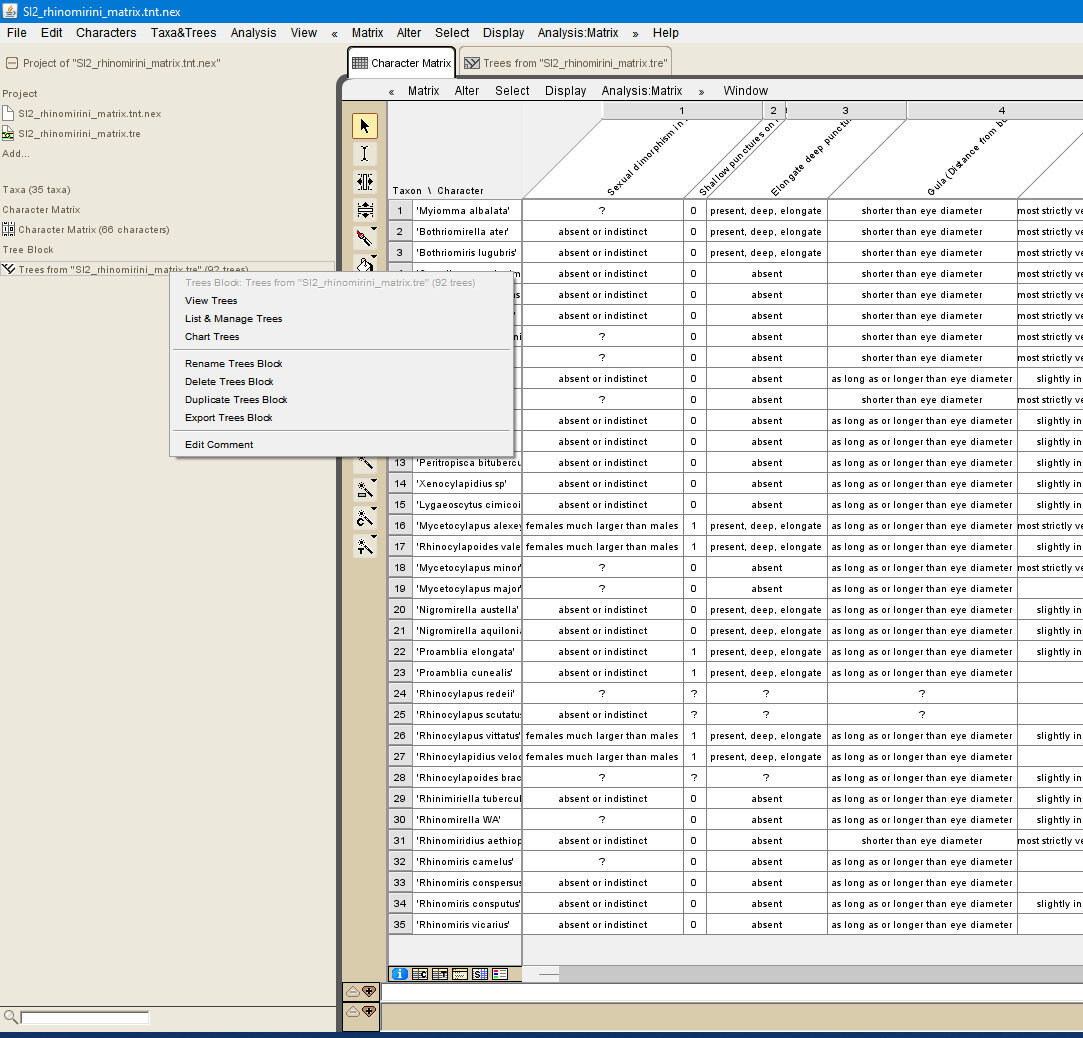Image resolution: width=1083 pixels, height=1038 pixels.
Task: Click the magnifier search icon at bottom left
Action: click(x=10, y=1017)
